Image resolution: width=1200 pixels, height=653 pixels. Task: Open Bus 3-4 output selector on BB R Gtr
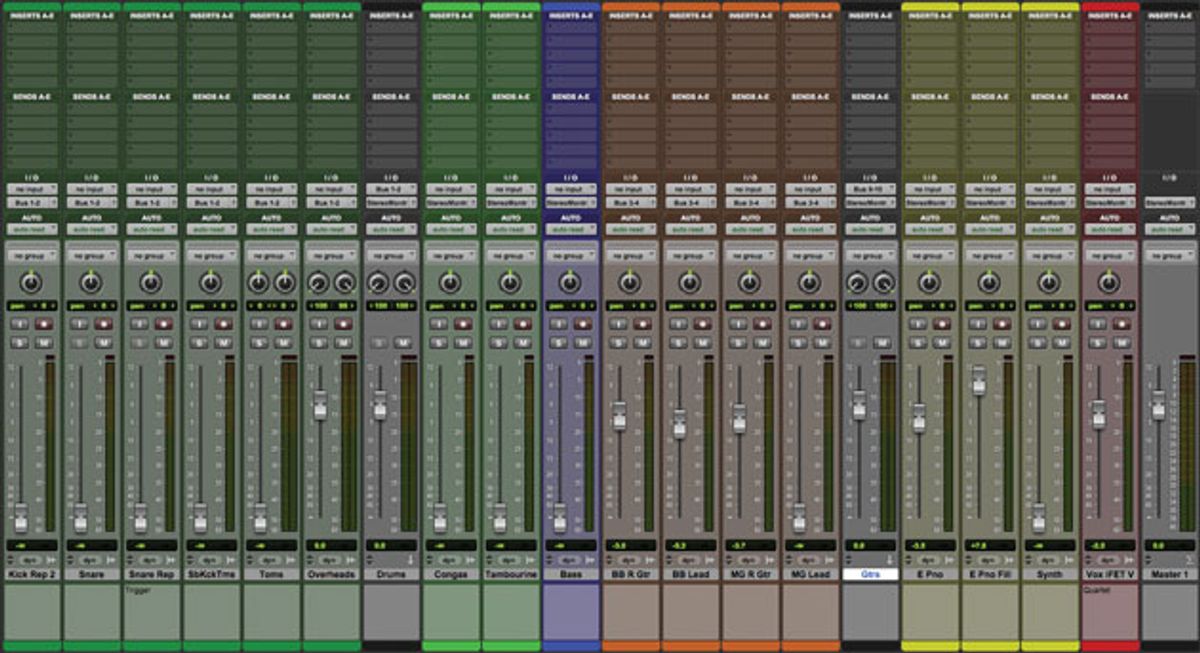point(631,201)
